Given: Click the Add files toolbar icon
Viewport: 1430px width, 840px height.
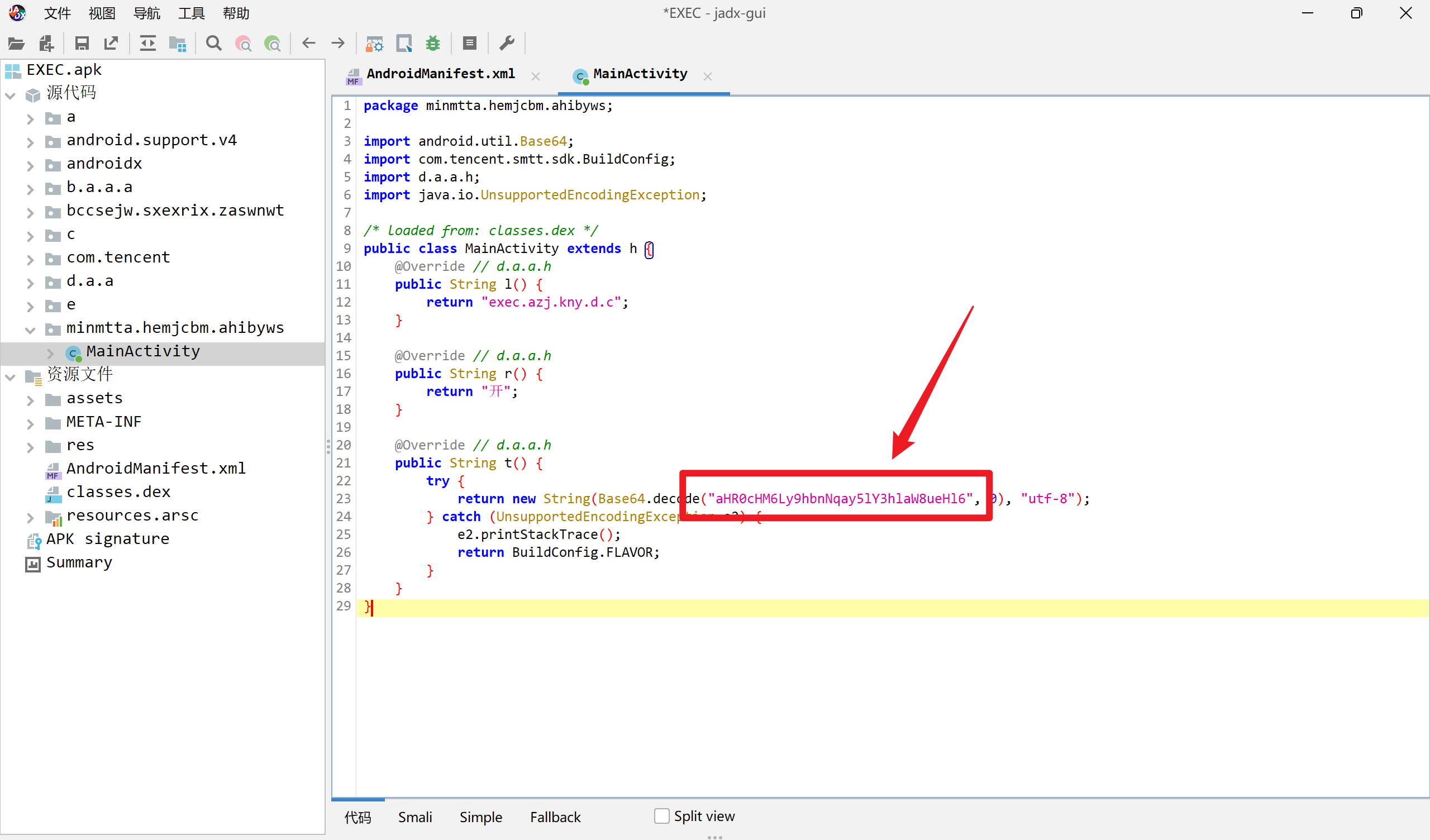Looking at the screenshot, I should coord(46,43).
